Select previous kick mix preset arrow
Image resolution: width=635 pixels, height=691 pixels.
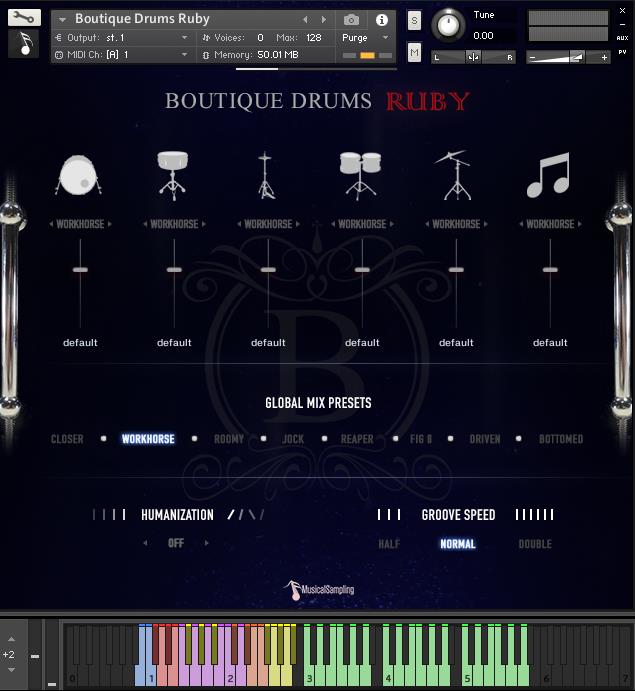[x=51, y=224]
